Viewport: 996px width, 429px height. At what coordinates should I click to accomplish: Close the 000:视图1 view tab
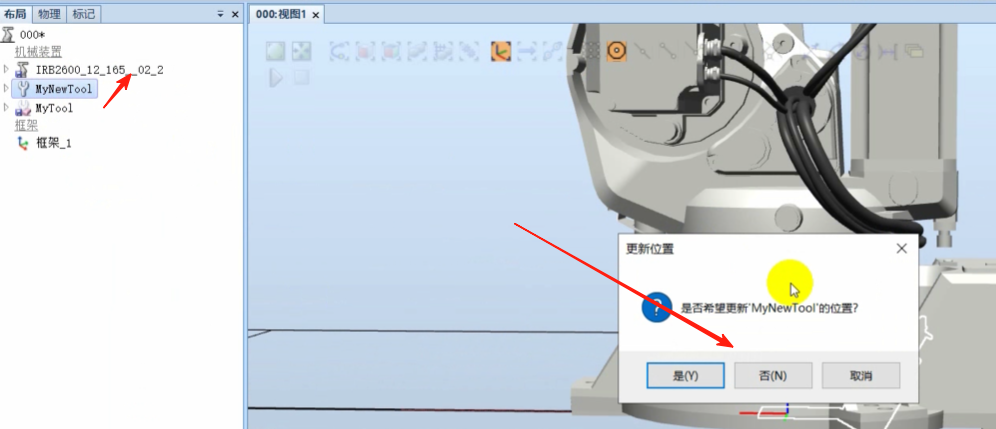click(x=316, y=14)
